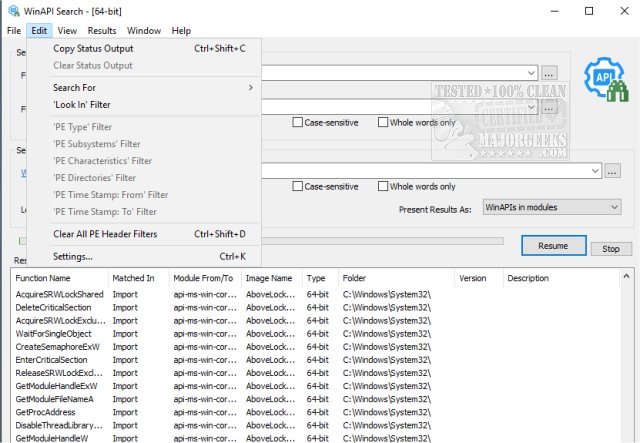This screenshot has height=443, width=640.
Task: Close the WinAPI Search window
Action: coord(624,11)
